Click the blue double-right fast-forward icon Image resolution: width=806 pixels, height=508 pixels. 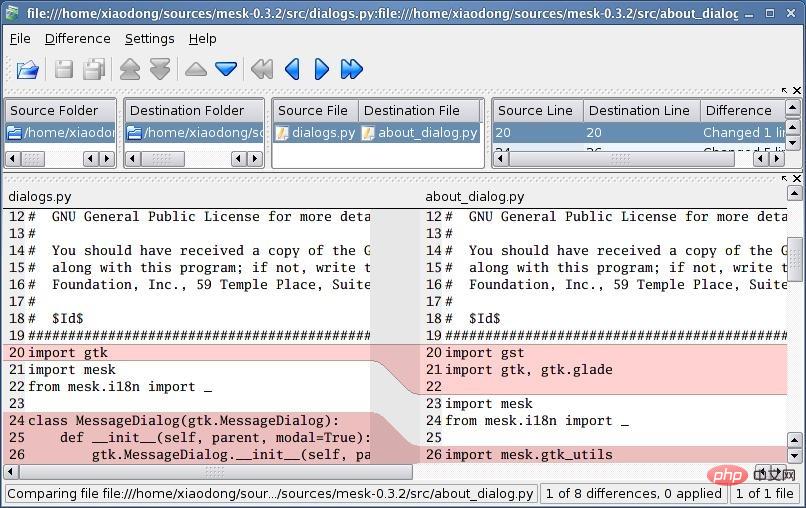coord(352,69)
